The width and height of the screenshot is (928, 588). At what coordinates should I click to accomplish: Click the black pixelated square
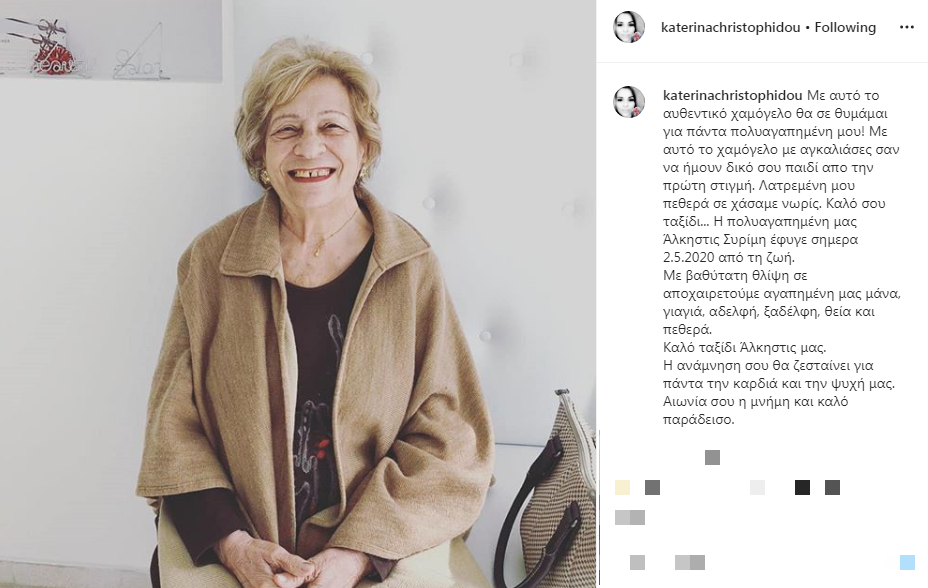803,487
